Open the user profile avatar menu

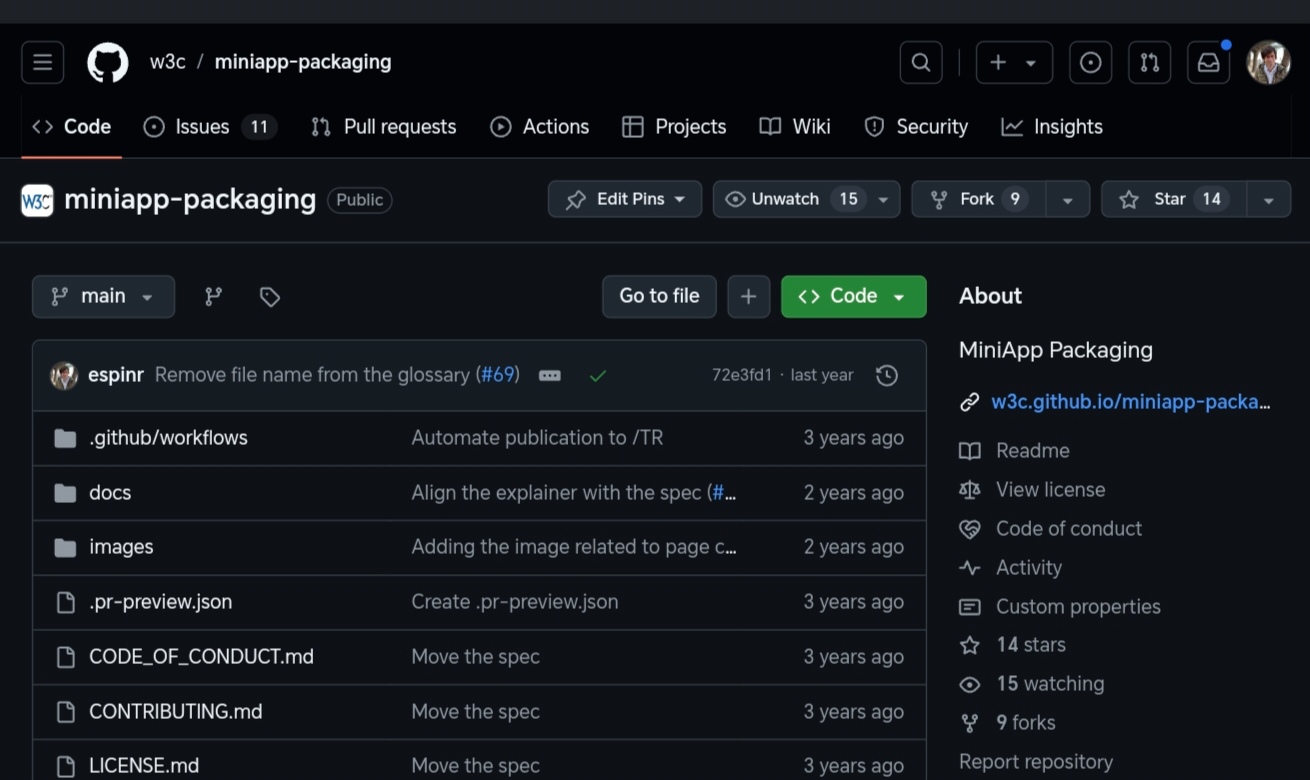1268,62
